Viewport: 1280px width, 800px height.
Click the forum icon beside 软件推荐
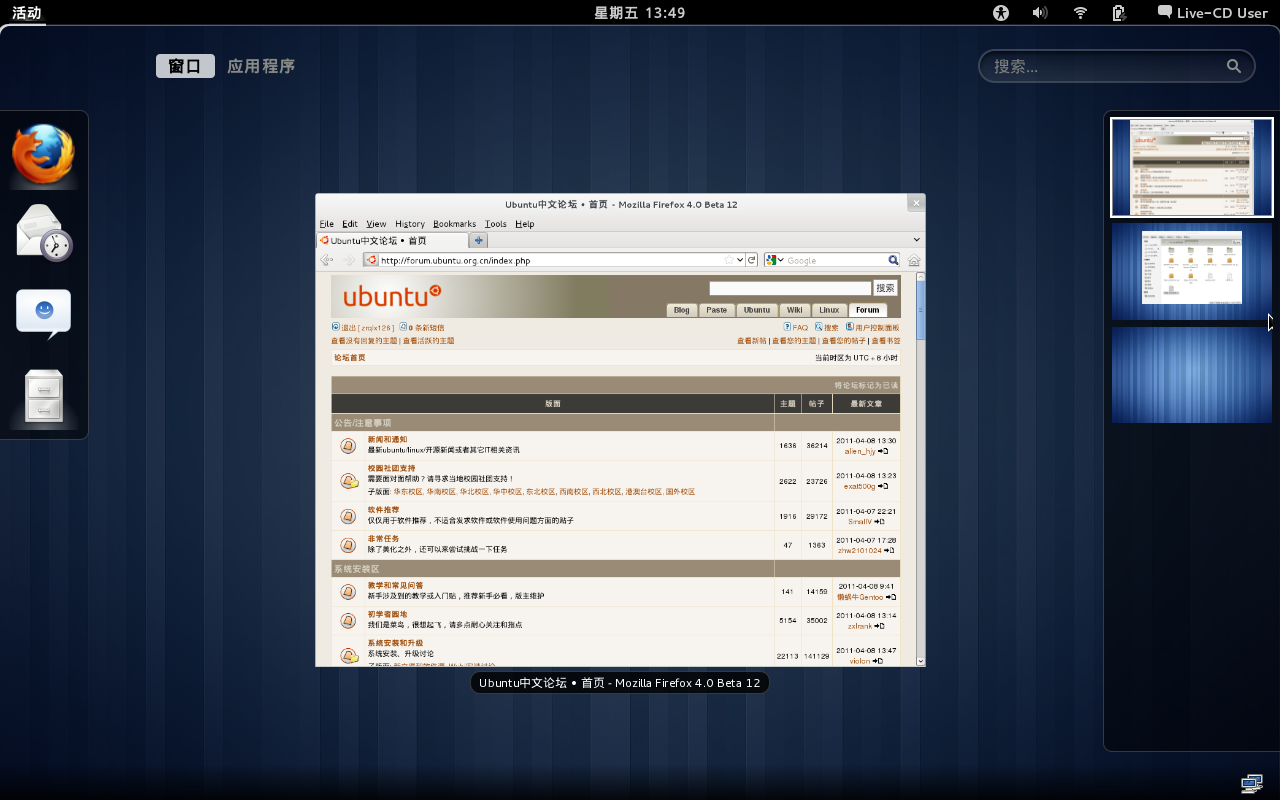(348, 516)
